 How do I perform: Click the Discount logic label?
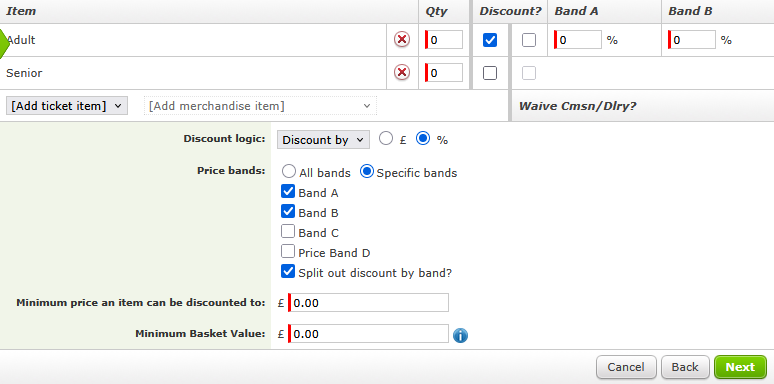click(224, 139)
